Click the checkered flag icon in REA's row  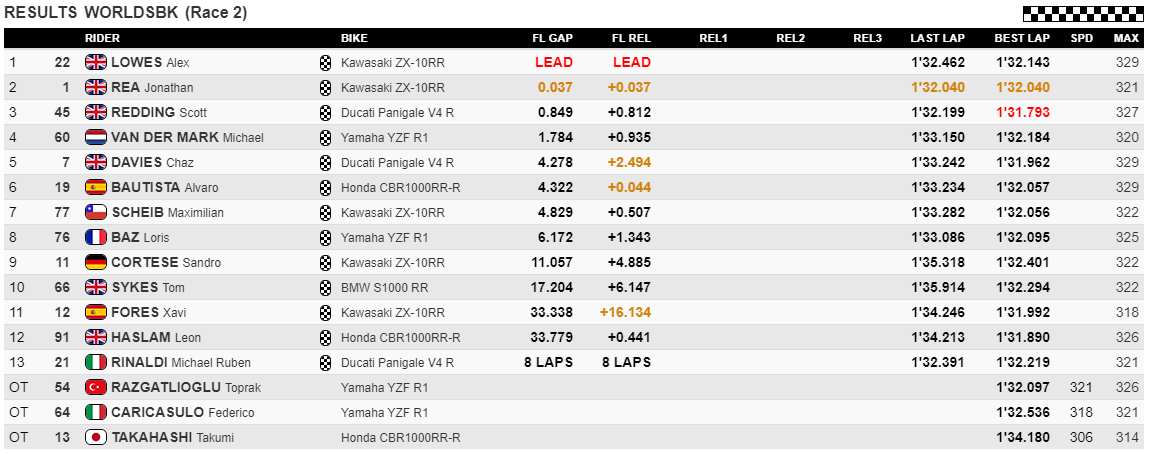click(325, 87)
